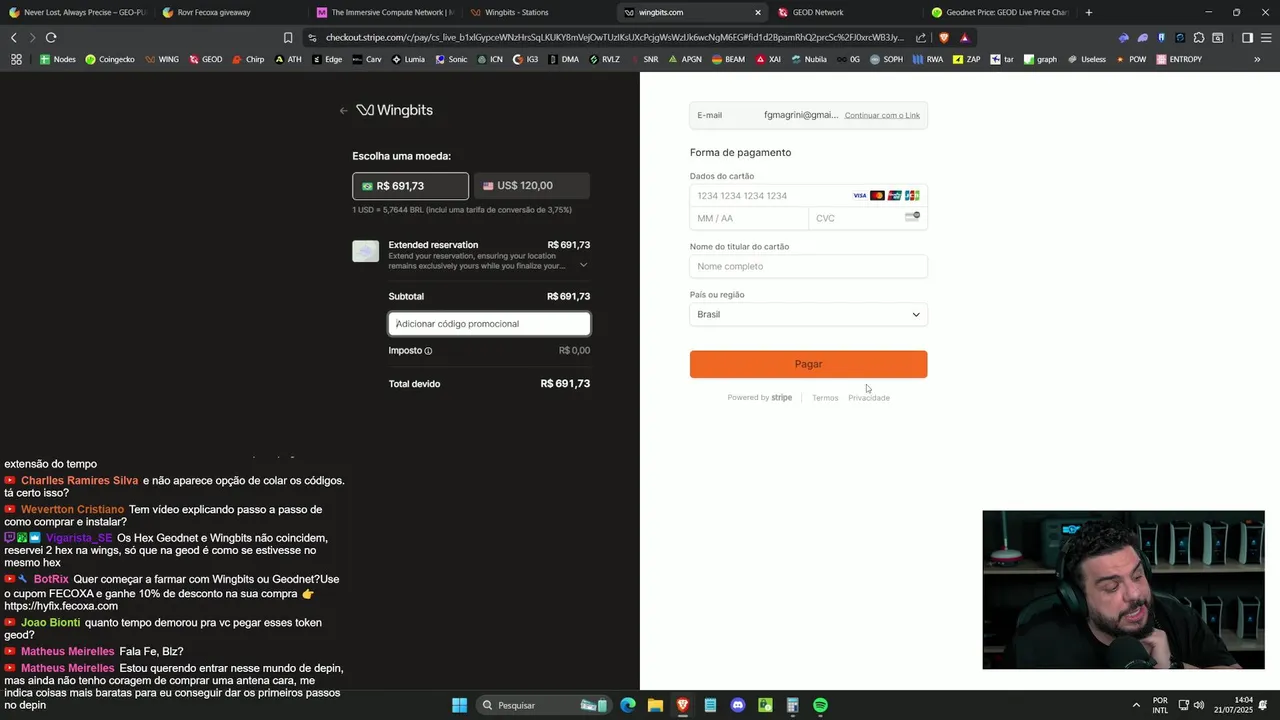Open the bookmark bar apps grid icon
1280x720 pixels.
16,59
